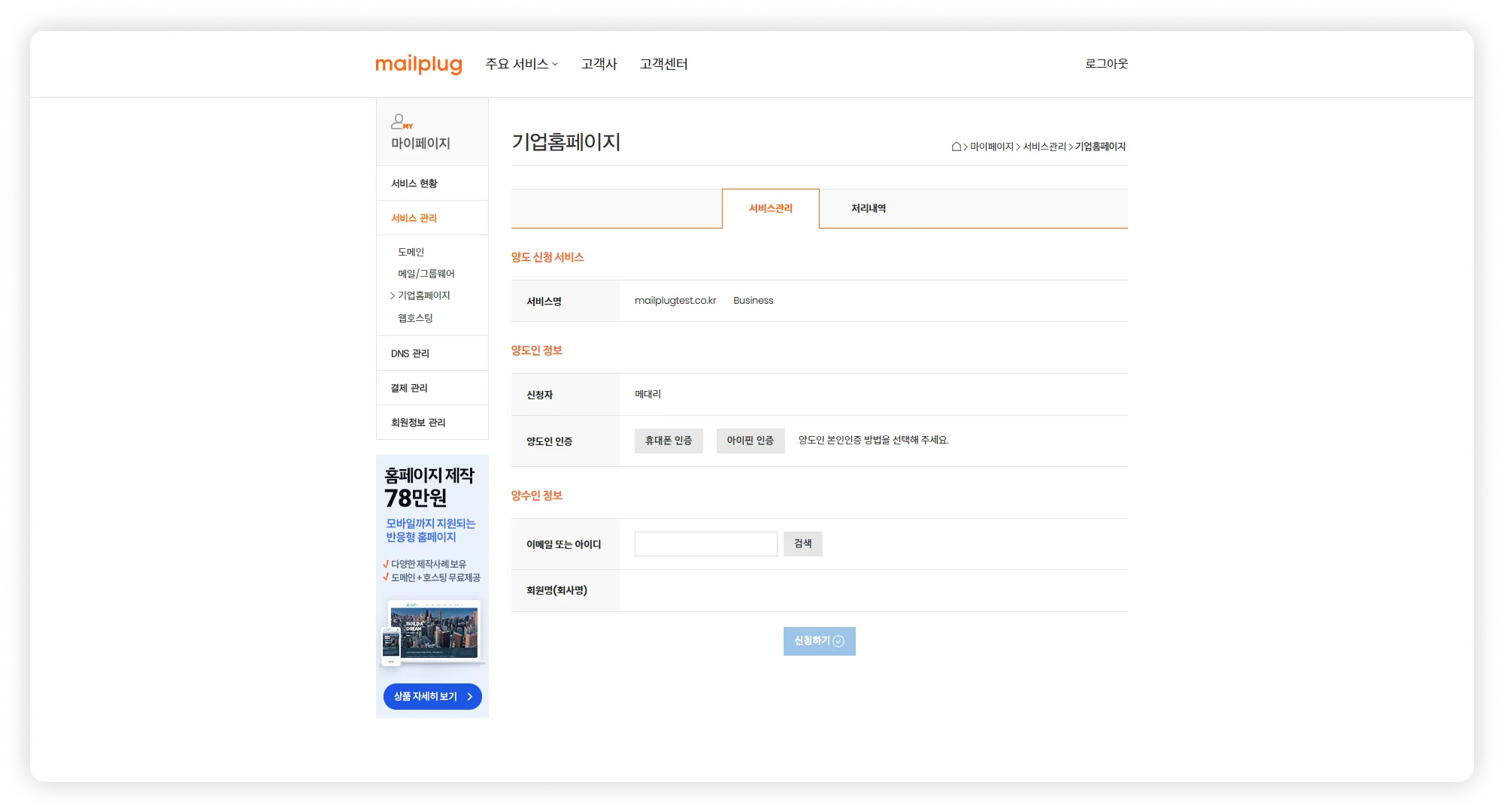The width and height of the screenshot is (1504, 812).
Task: Click the homepage mockup image in banner
Action: pyautogui.click(x=433, y=632)
